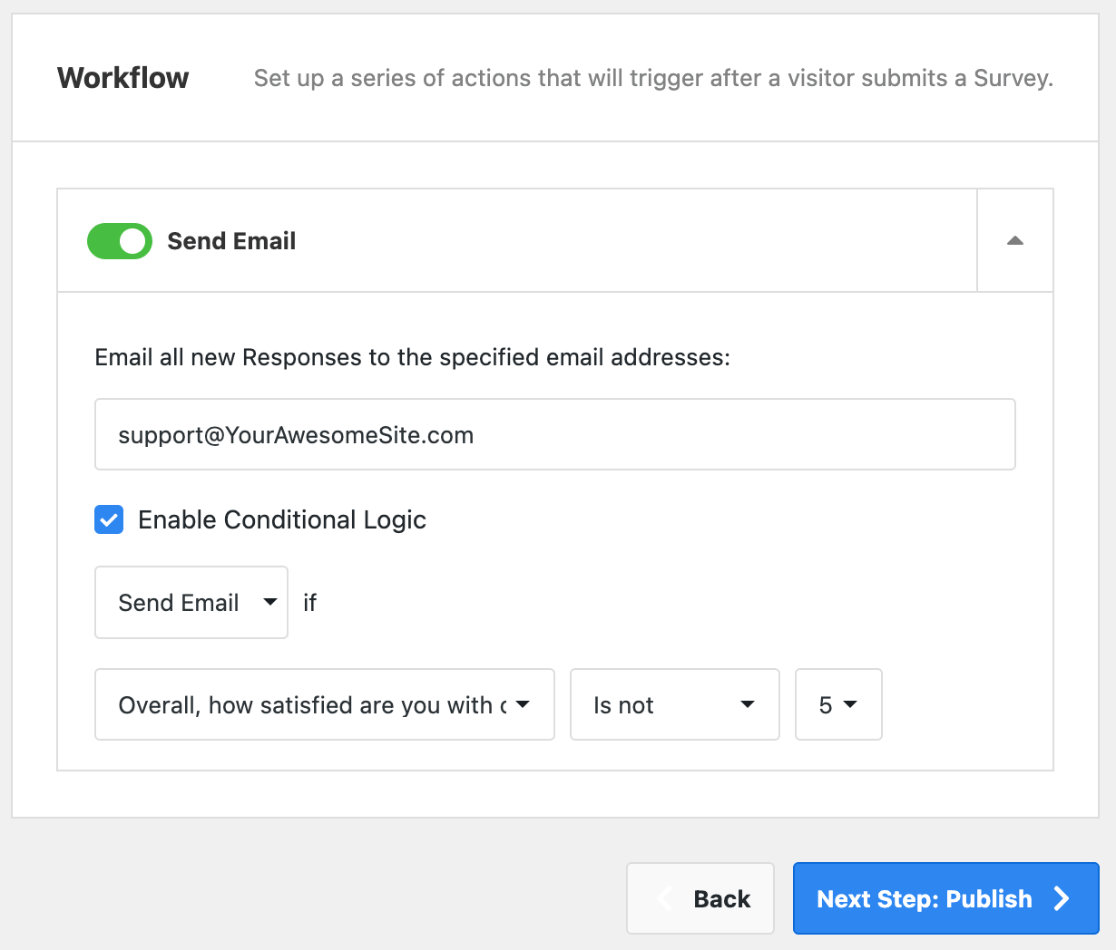Click the caret arrow next to "Is not"
Screen dimensions: 1116x950
(747, 705)
